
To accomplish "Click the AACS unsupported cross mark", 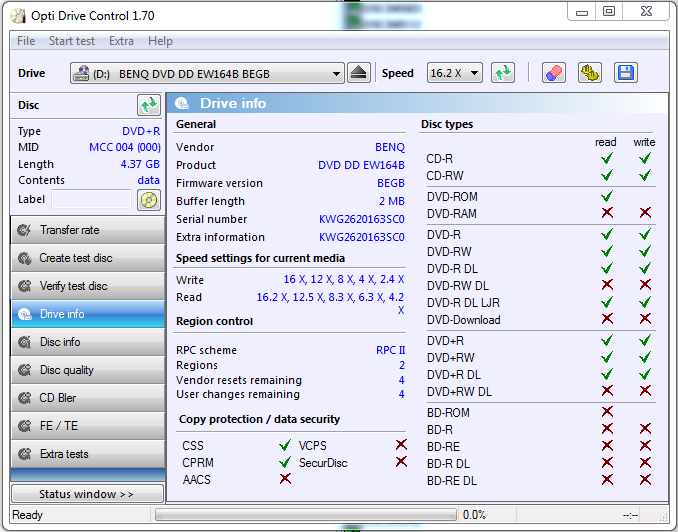I will (x=285, y=479).
